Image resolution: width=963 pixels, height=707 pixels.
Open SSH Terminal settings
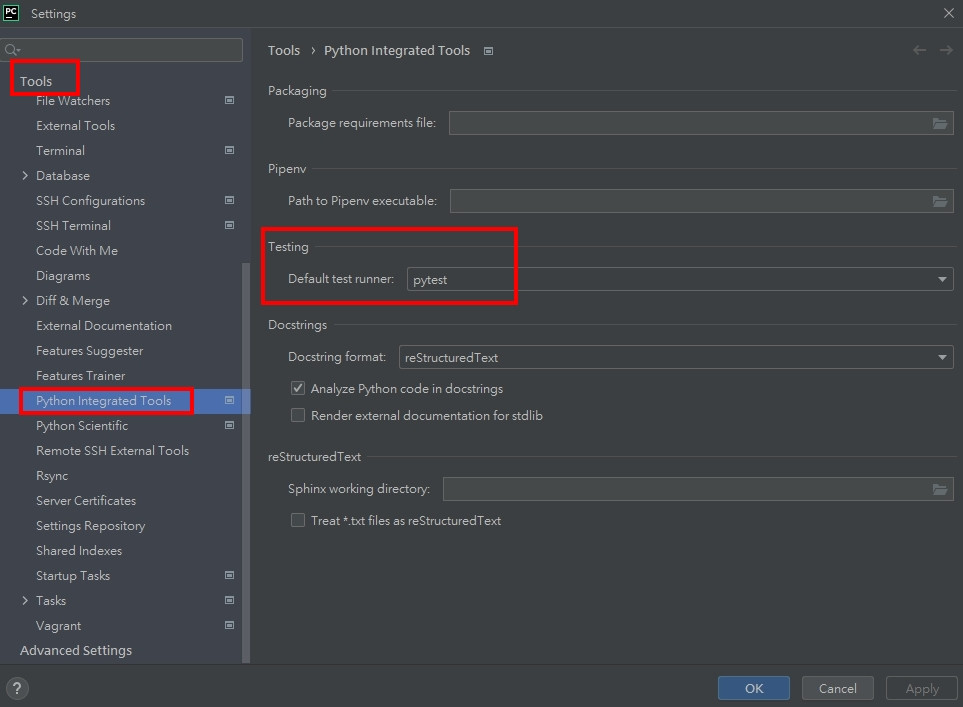click(73, 225)
